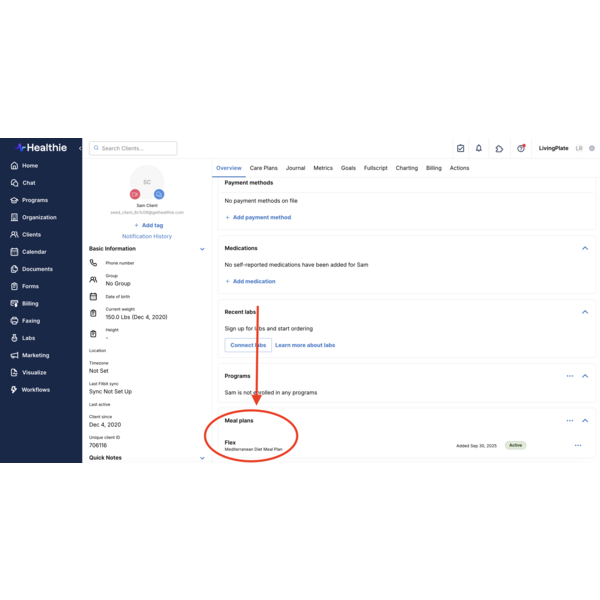Open Programs card three-dot menu
The width and height of the screenshot is (600, 600).
[x=570, y=376]
